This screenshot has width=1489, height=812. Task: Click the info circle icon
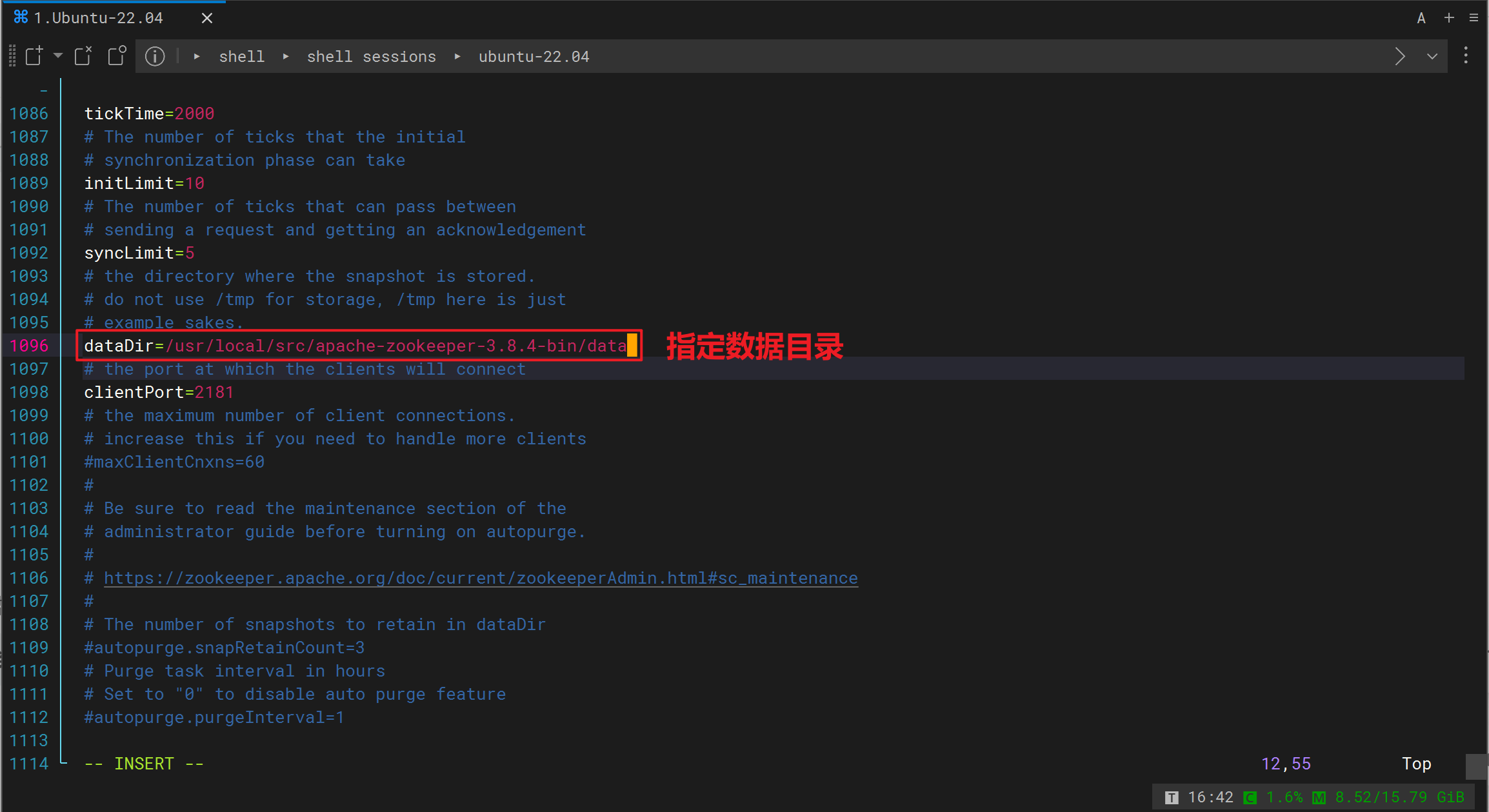tap(155, 57)
